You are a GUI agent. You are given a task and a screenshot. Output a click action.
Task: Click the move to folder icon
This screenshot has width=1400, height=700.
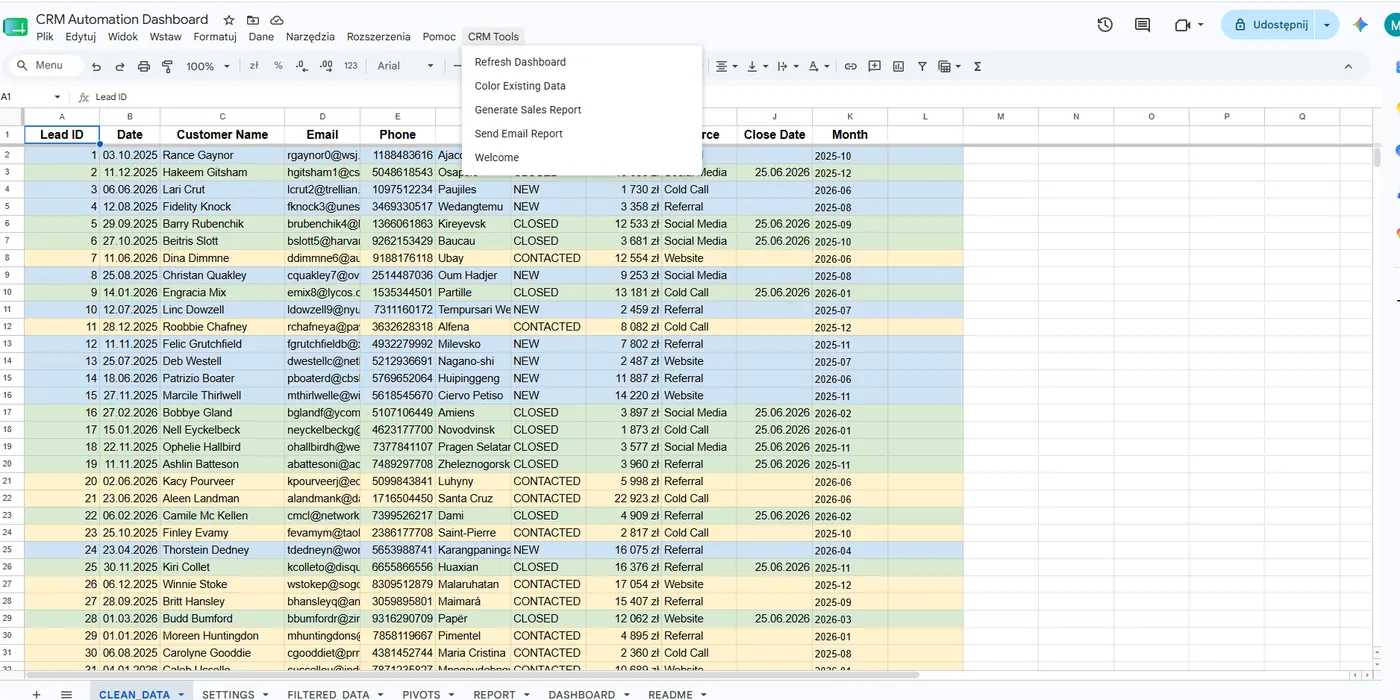pos(253,20)
